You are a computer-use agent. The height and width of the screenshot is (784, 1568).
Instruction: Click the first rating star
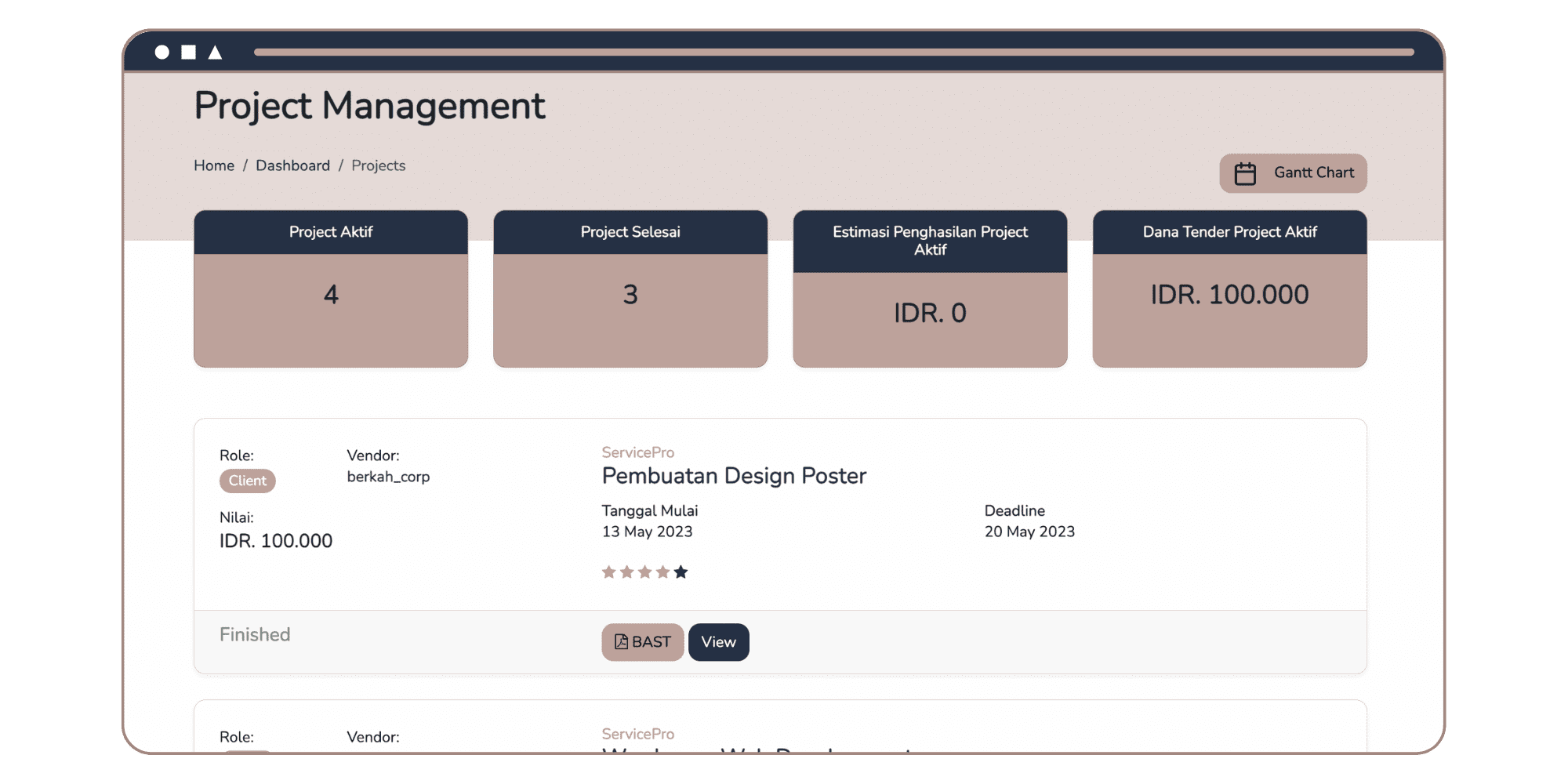(608, 572)
